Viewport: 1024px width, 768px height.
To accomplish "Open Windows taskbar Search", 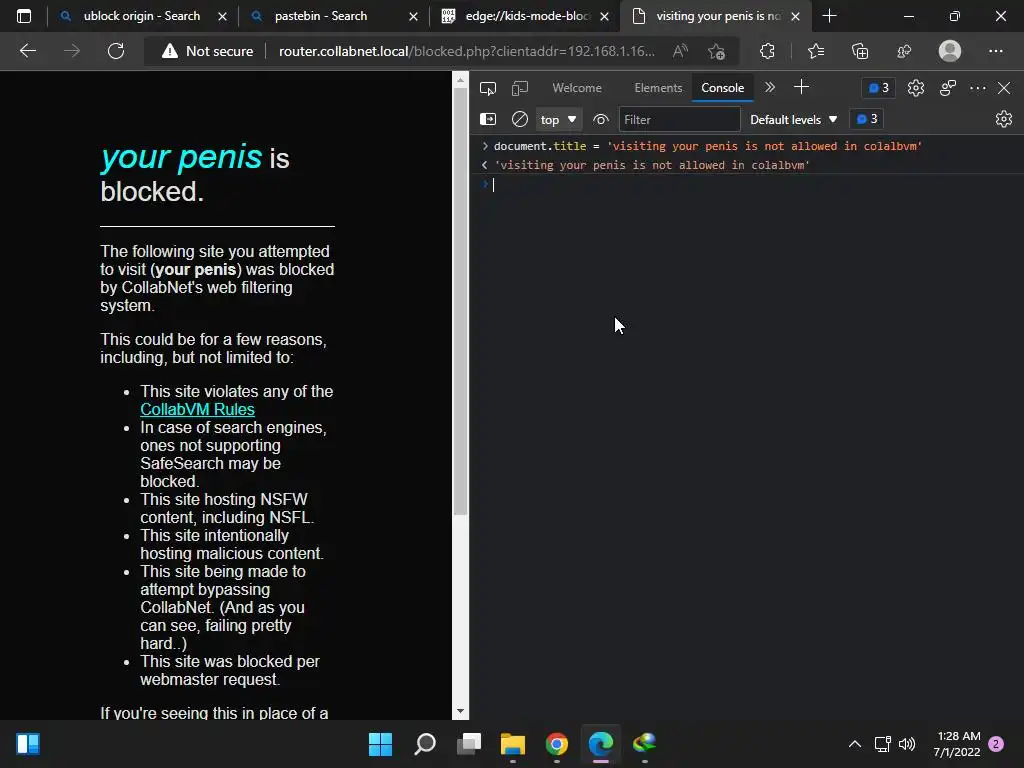I will click(424, 744).
